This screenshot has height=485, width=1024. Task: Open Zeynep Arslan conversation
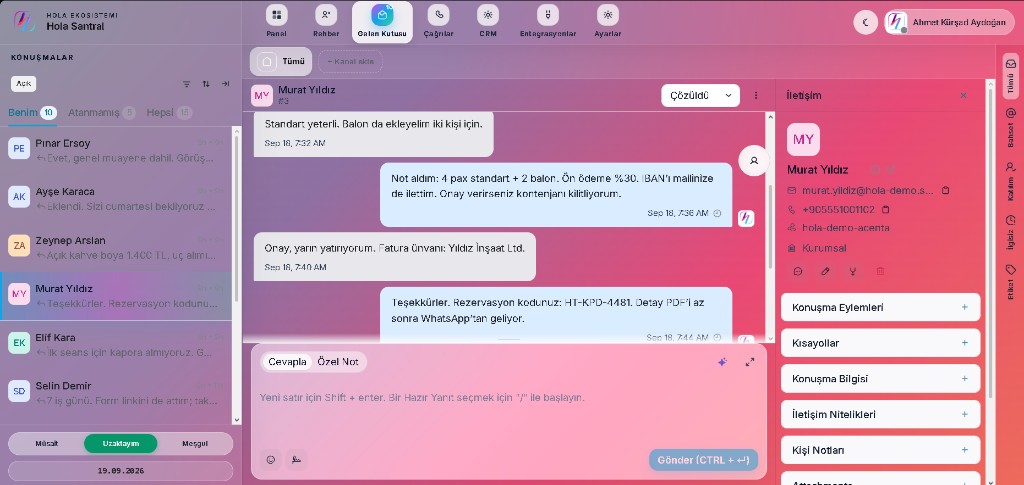(116, 247)
